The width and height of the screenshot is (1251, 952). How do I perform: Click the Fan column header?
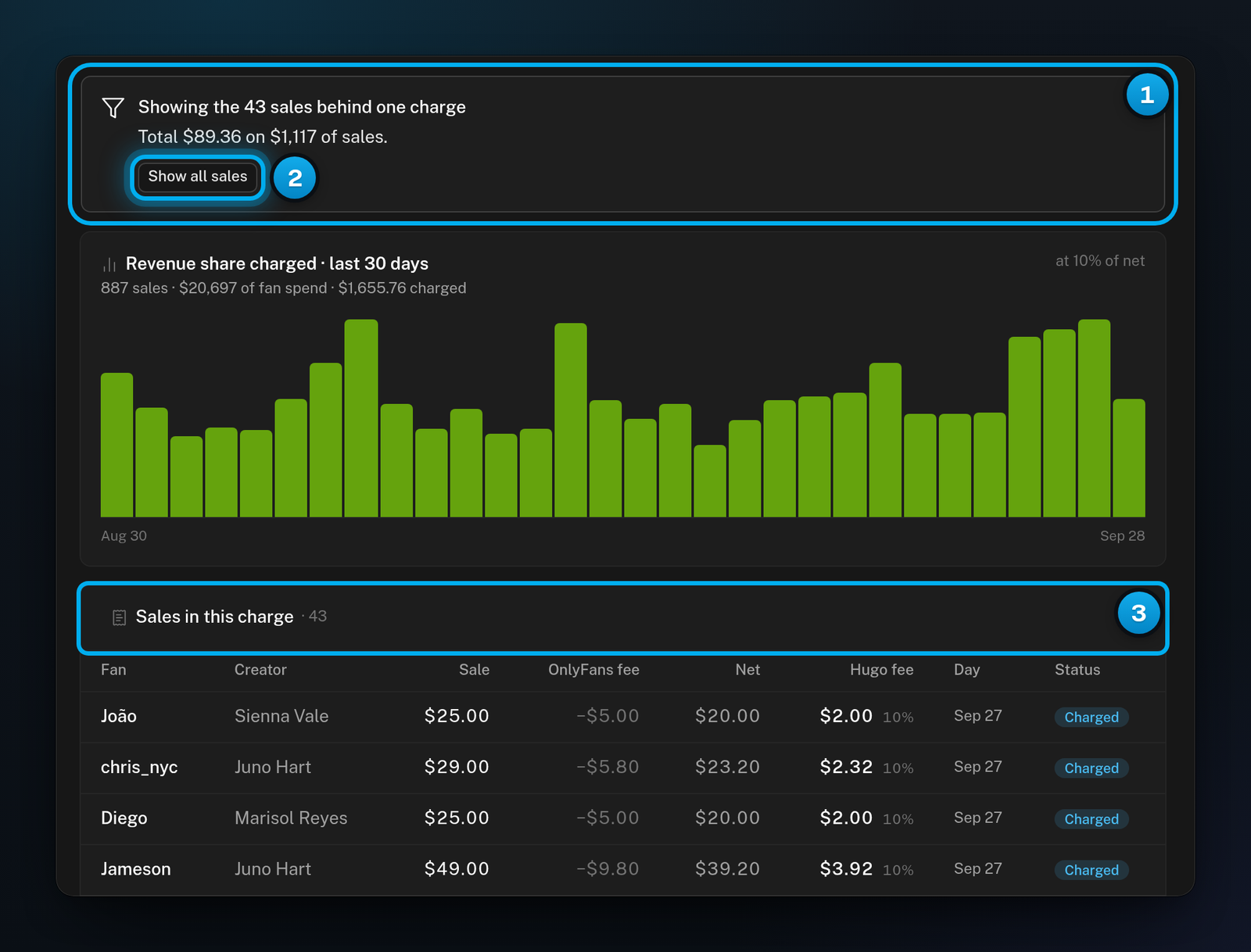pyautogui.click(x=113, y=670)
